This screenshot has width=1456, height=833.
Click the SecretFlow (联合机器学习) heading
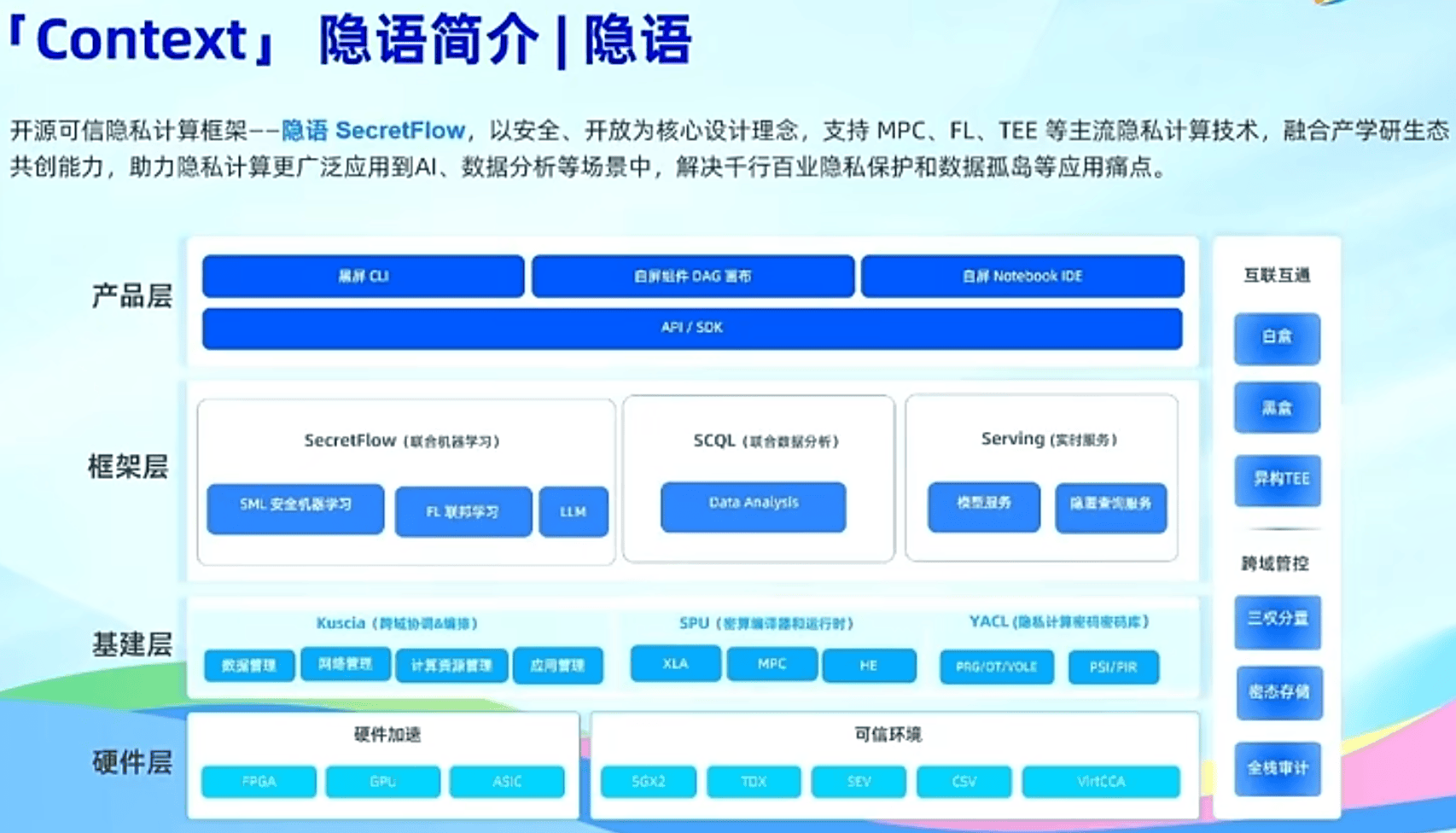coord(402,441)
